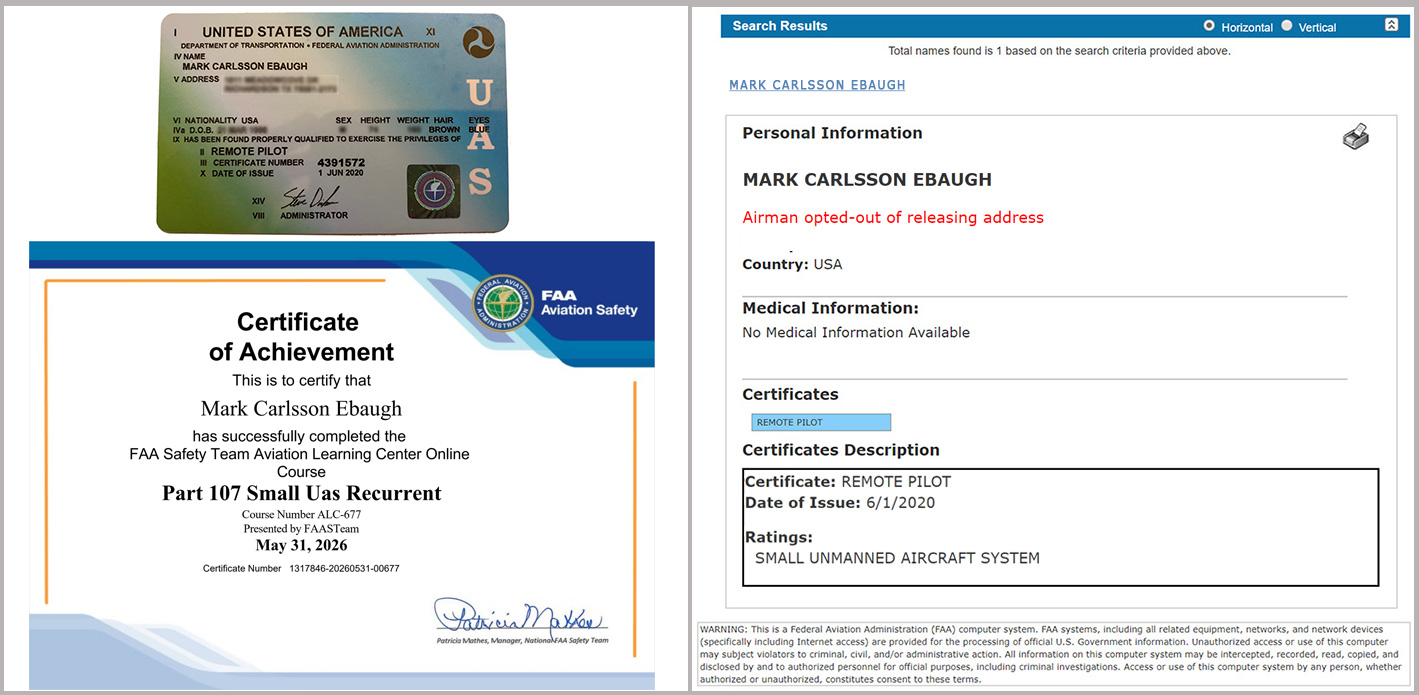Click the 'Certificates Description' heading
The height and width of the screenshot is (695, 1419).
[x=841, y=450]
